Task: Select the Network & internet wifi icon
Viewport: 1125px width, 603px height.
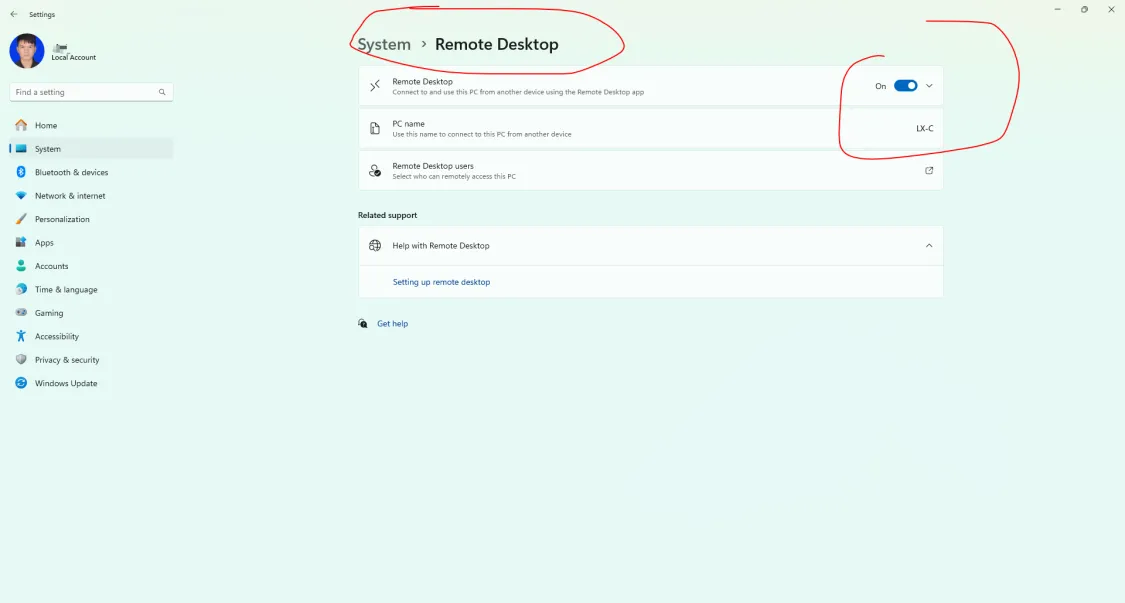Action: (21, 195)
